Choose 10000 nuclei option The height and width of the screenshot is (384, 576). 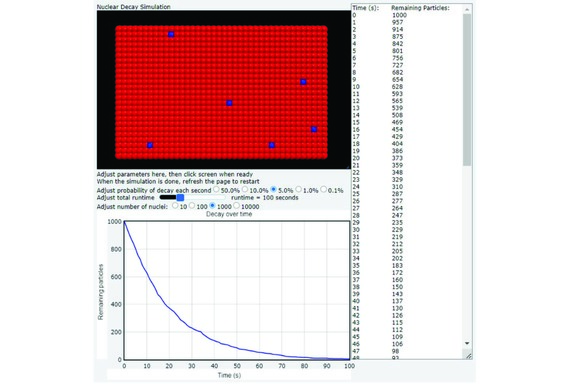click(x=237, y=206)
